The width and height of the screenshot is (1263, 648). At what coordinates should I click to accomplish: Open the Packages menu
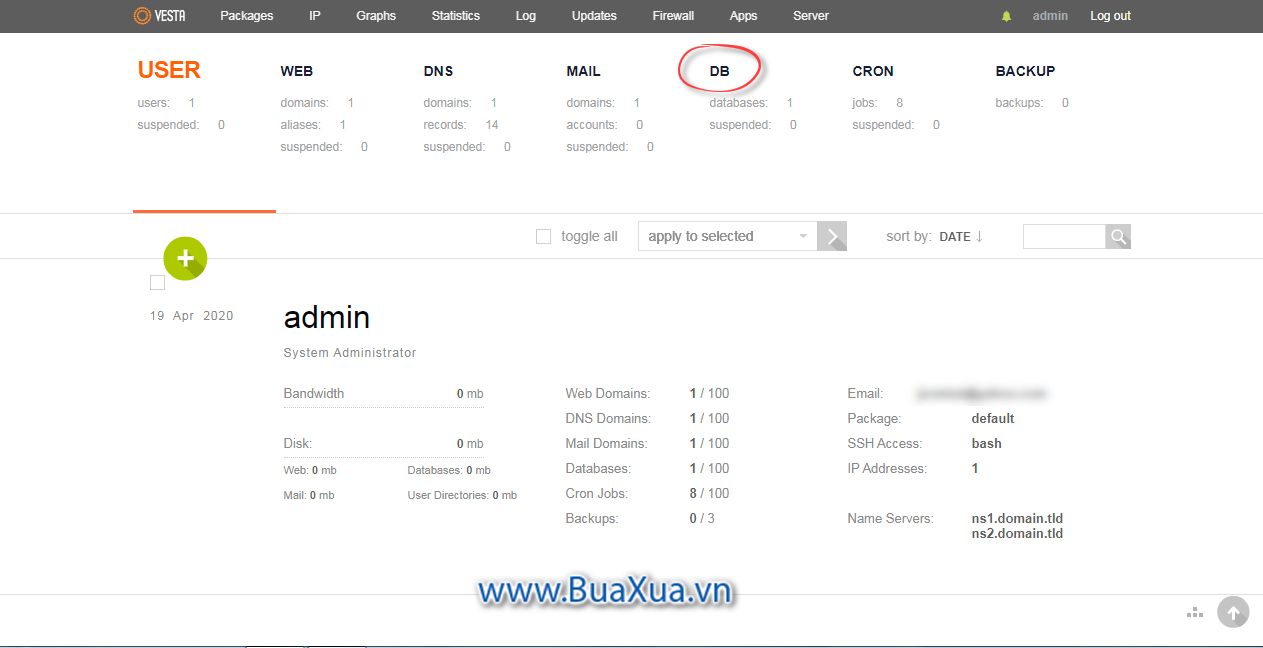point(246,16)
